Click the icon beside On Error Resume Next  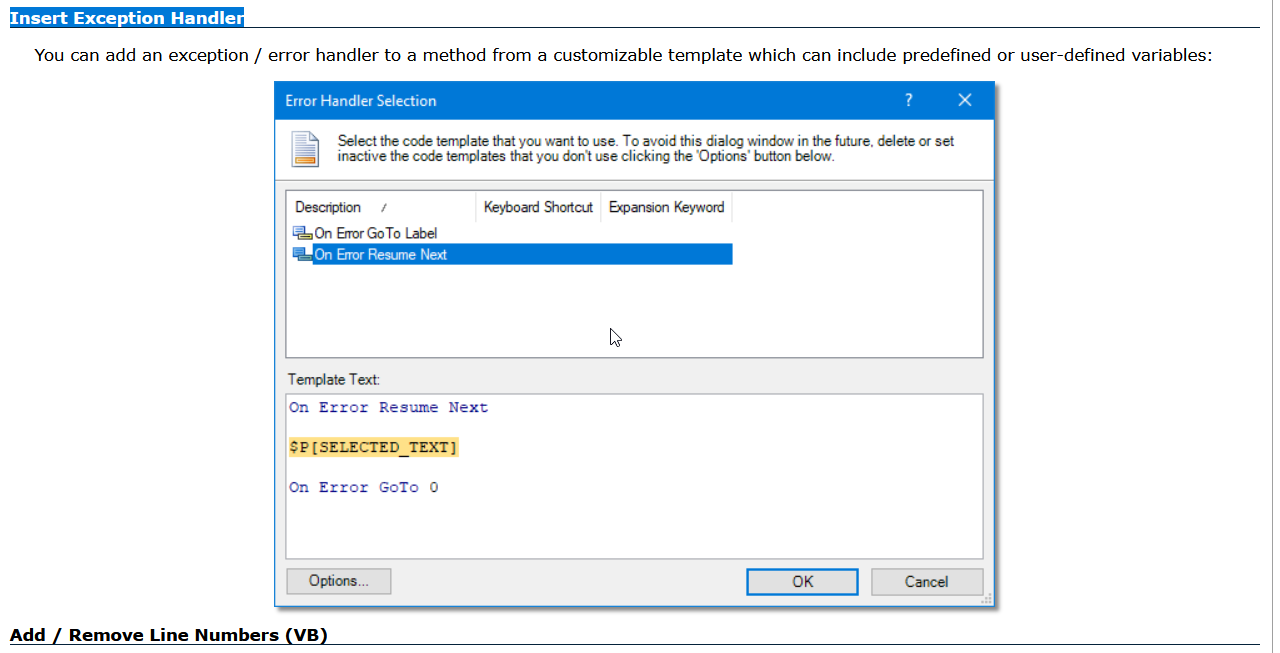click(302, 254)
